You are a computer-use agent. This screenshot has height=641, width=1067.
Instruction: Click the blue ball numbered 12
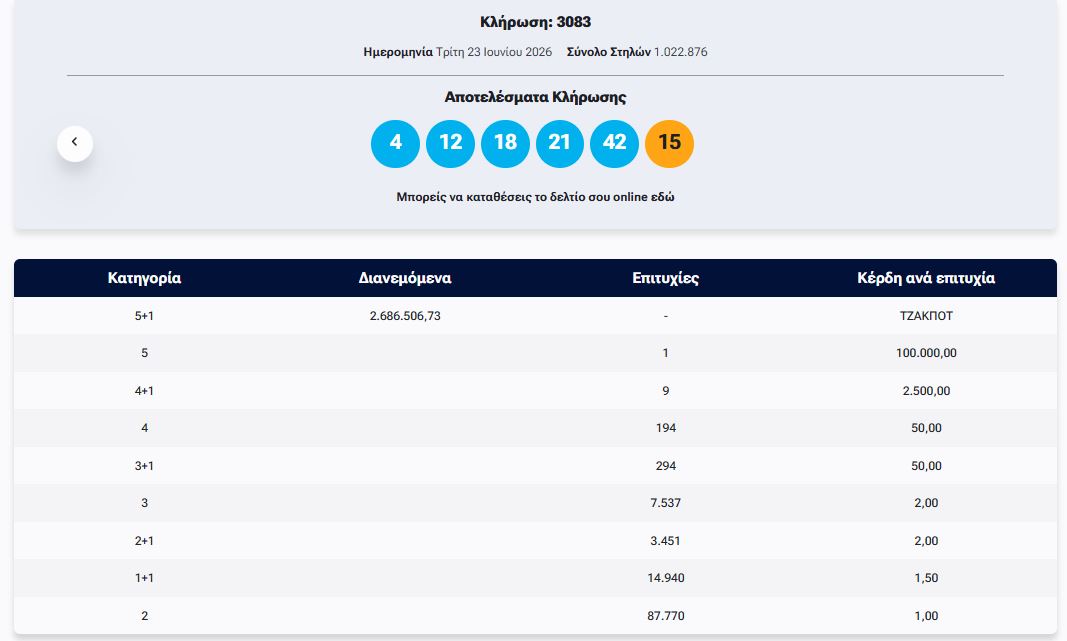pos(450,144)
